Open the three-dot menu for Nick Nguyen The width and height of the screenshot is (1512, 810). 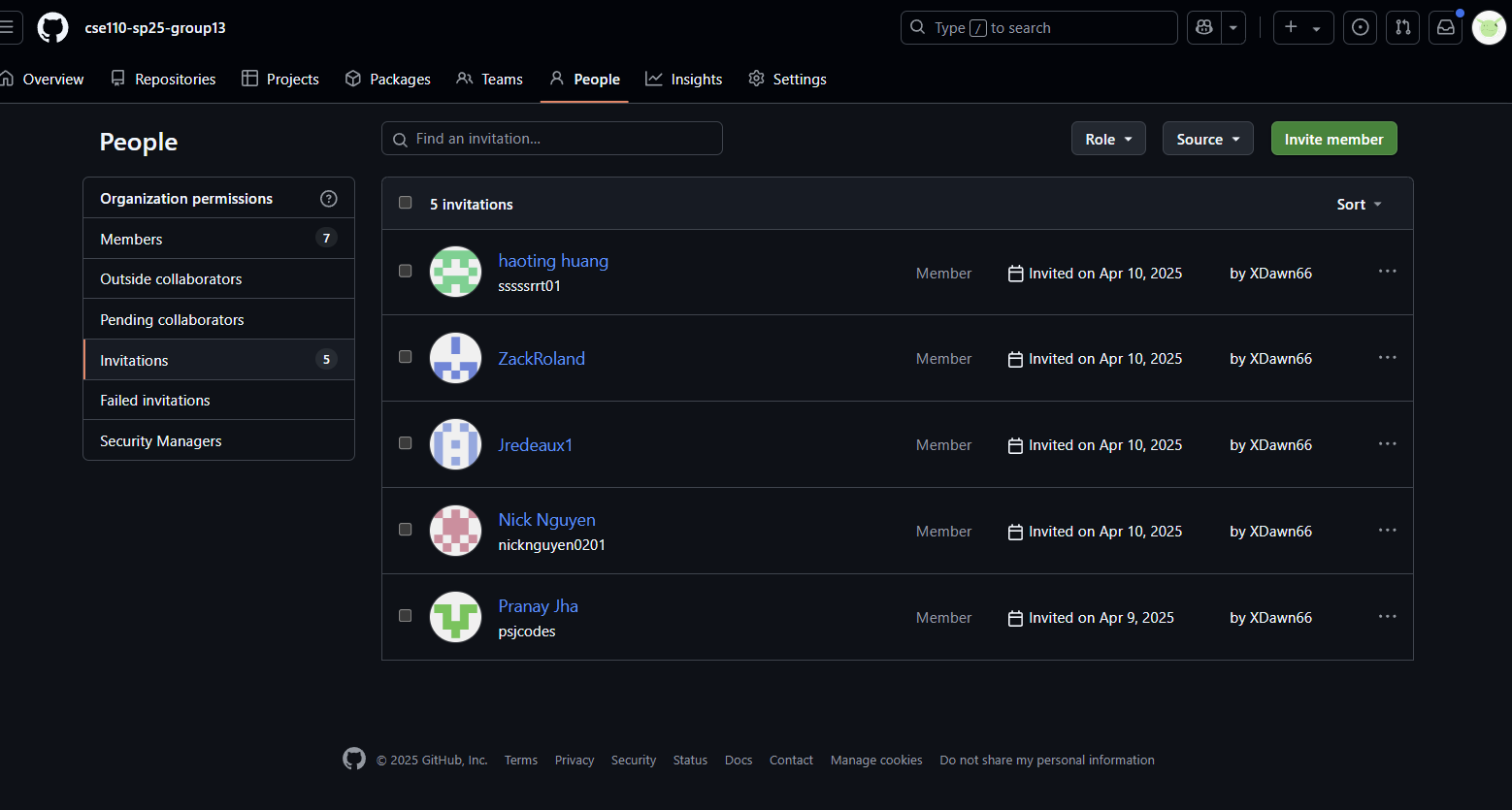[1388, 531]
